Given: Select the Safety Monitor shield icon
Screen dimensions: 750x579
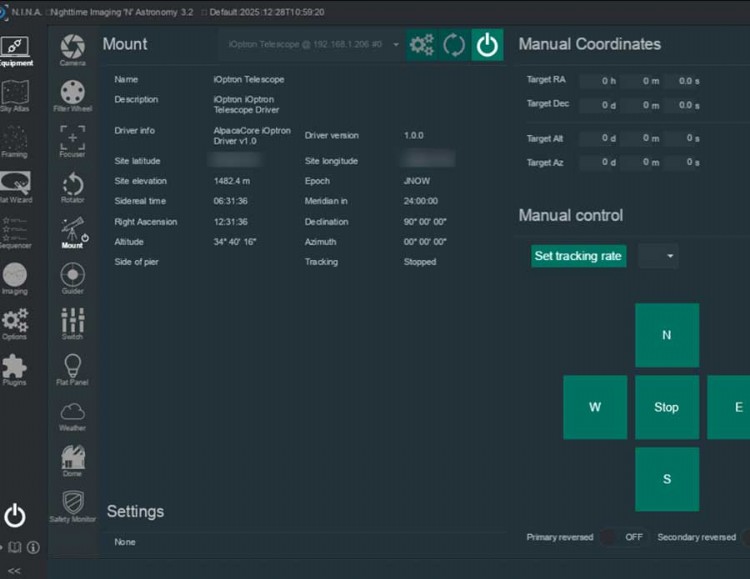Looking at the screenshot, I should [73, 506].
